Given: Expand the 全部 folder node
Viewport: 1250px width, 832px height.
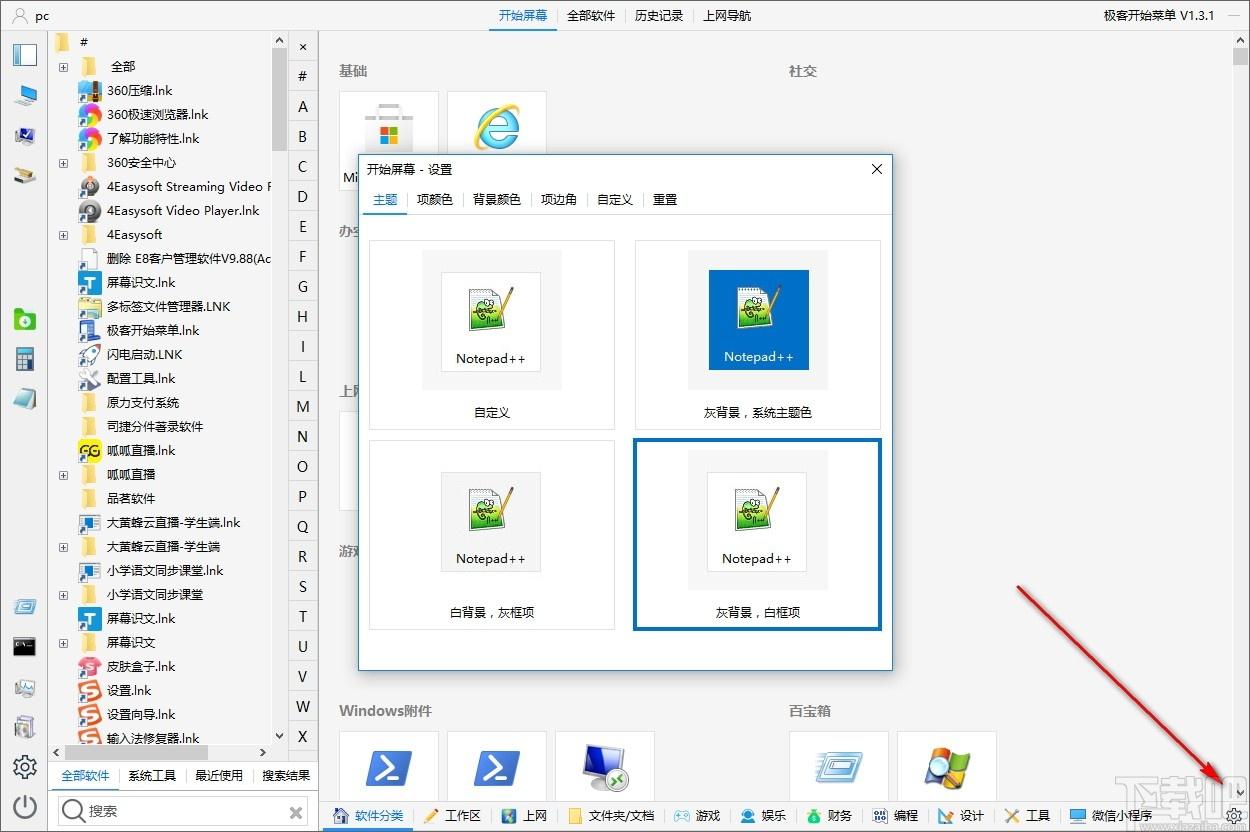Looking at the screenshot, I should (63, 66).
